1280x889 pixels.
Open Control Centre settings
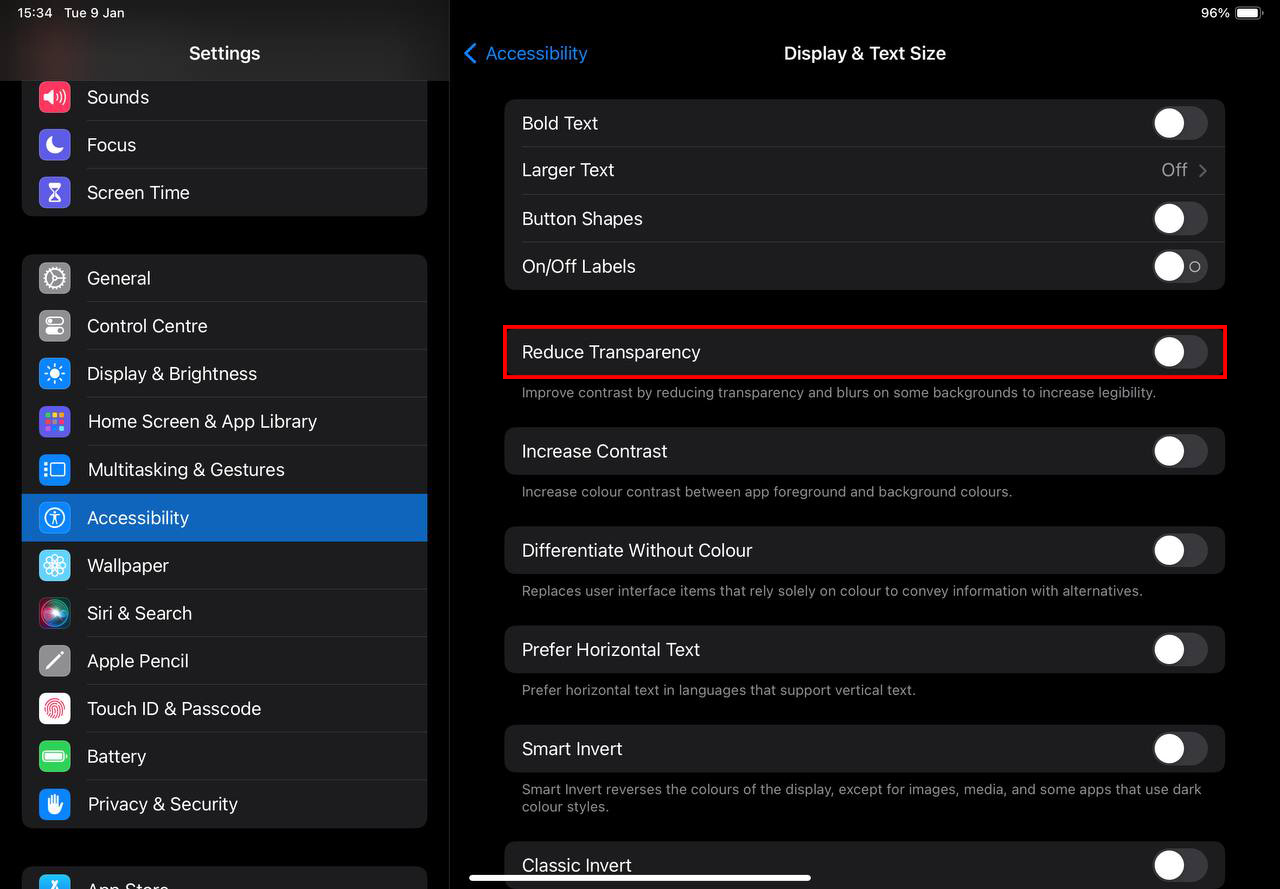pos(147,326)
